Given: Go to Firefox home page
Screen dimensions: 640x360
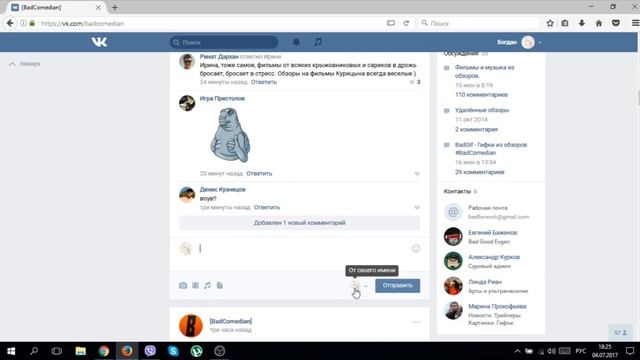Looking at the screenshot, I should click(599, 23).
